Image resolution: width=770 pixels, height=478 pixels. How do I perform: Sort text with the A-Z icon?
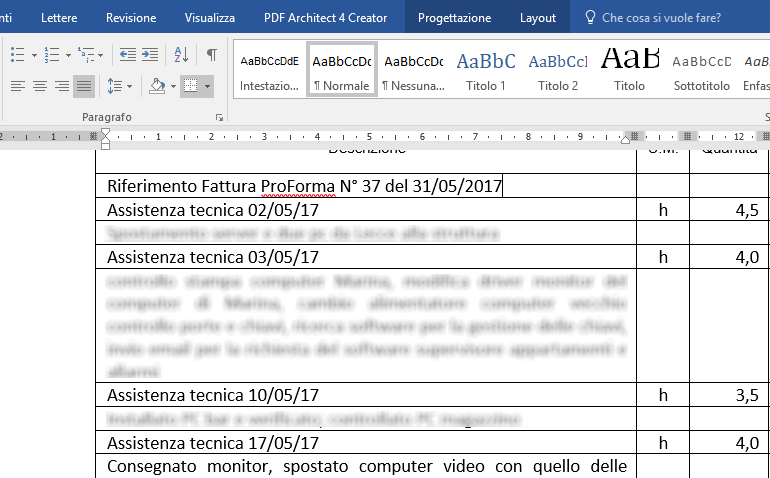[181, 55]
